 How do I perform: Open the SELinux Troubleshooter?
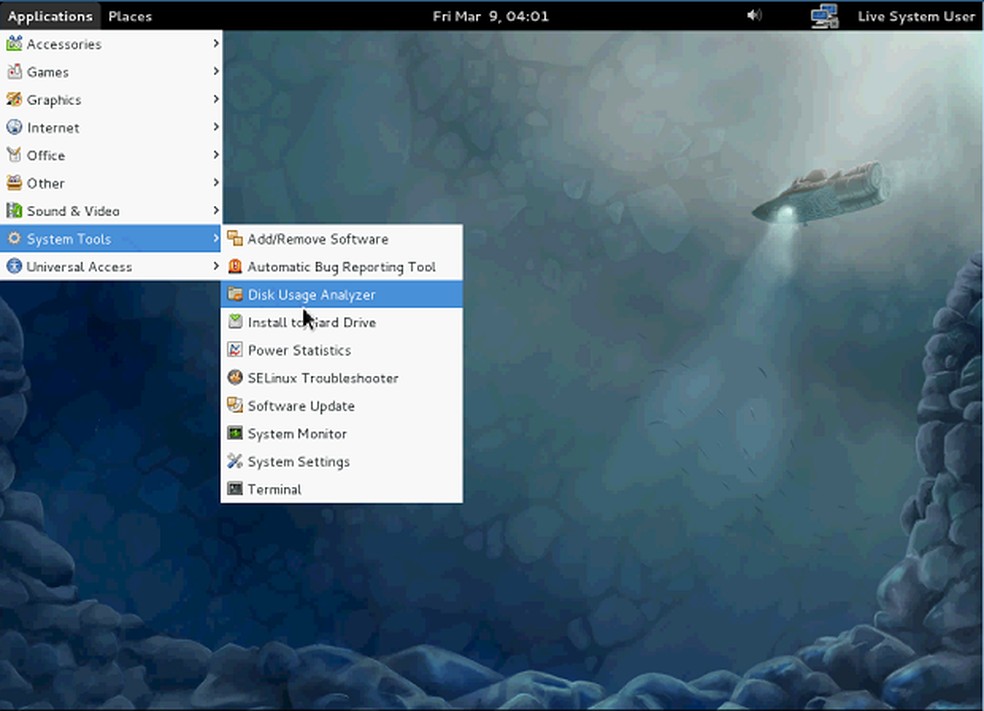point(322,378)
